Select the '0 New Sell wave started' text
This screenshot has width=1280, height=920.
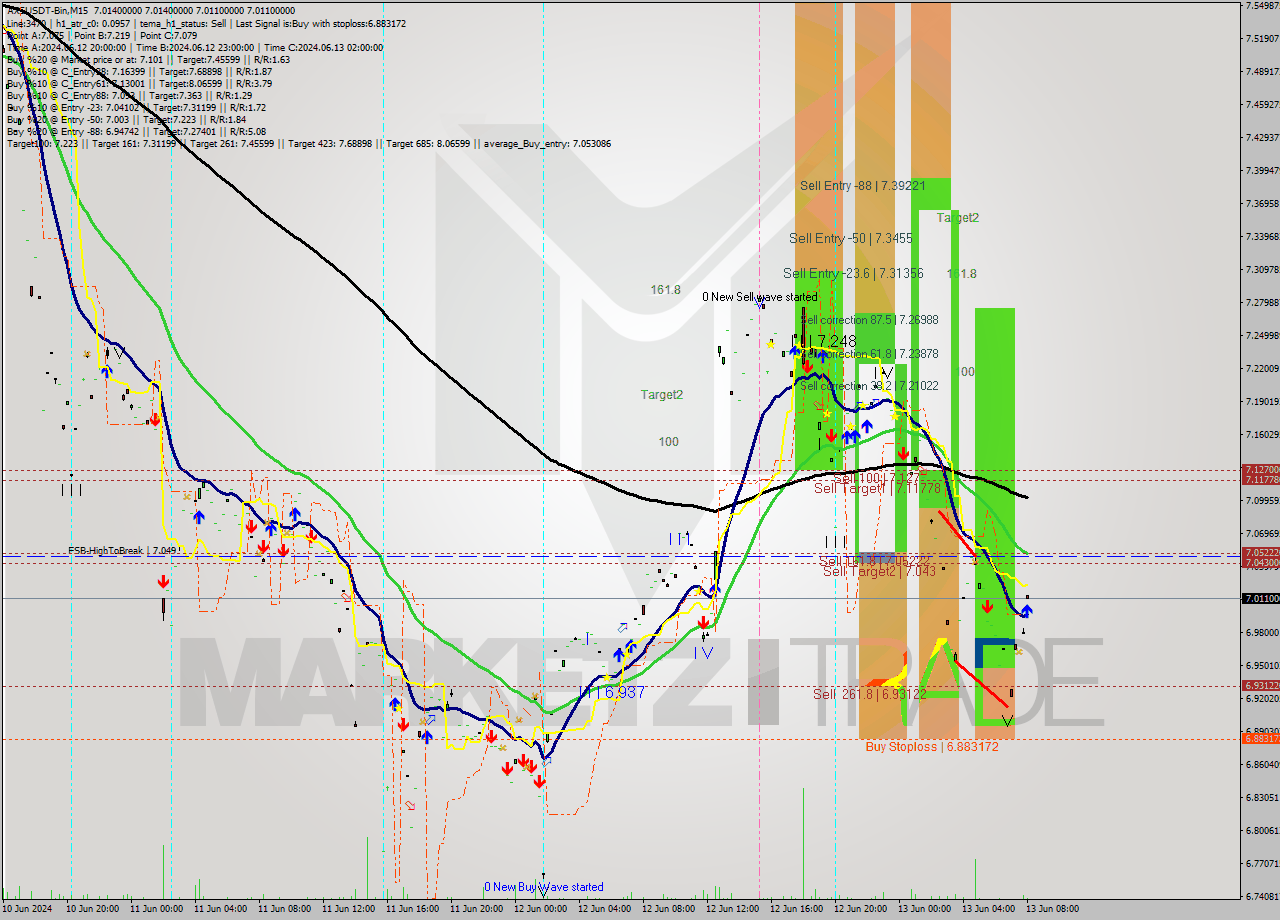[759, 297]
